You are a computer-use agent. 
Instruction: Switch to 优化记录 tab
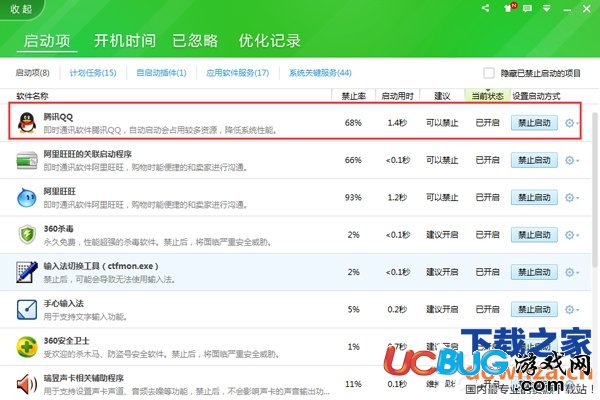[269, 41]
